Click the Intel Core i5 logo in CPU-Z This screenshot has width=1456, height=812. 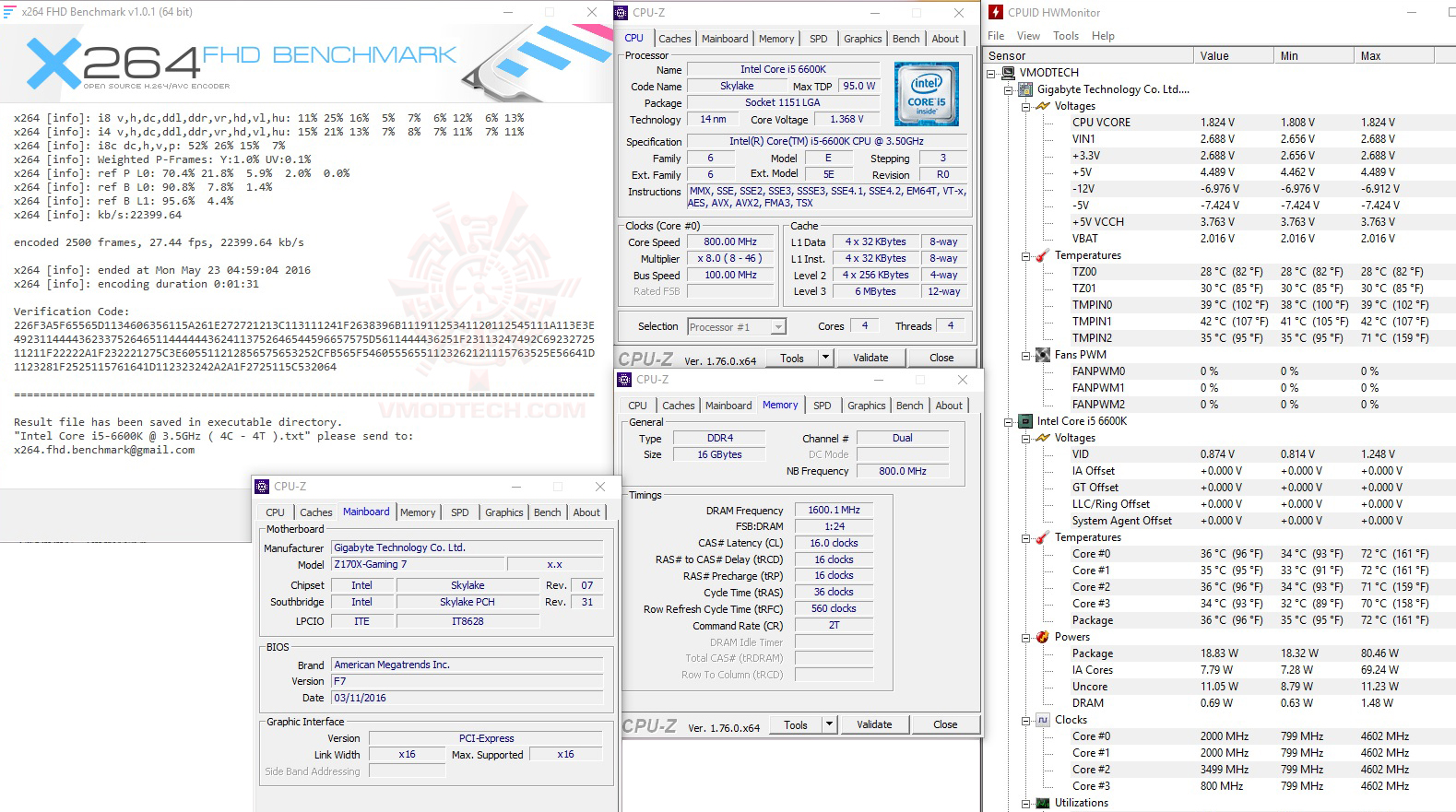(927, 94)
